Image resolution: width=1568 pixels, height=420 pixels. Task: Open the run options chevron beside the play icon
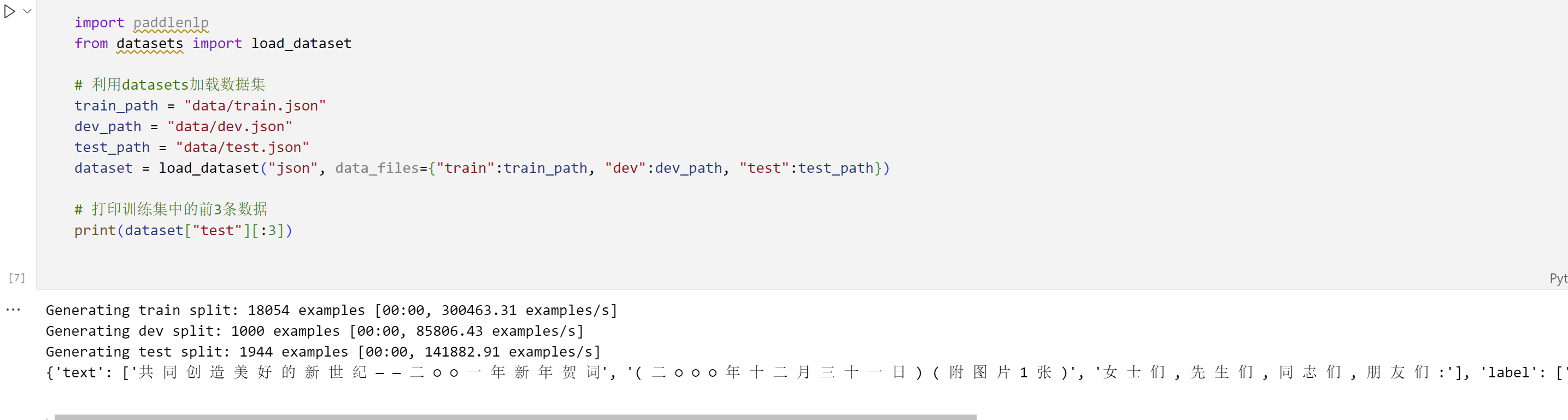point(27,11)
